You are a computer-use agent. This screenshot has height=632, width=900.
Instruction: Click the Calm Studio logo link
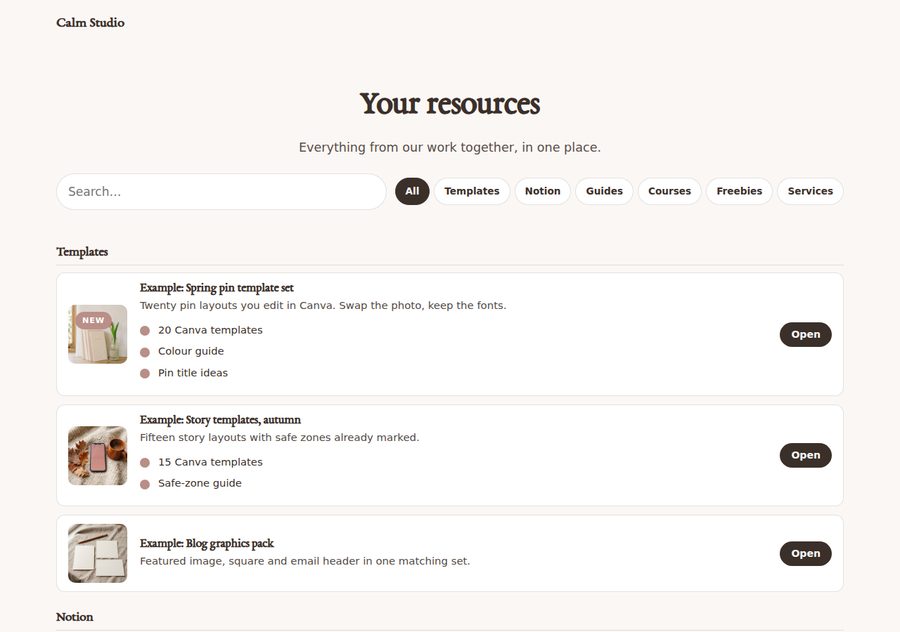[90, 22]
